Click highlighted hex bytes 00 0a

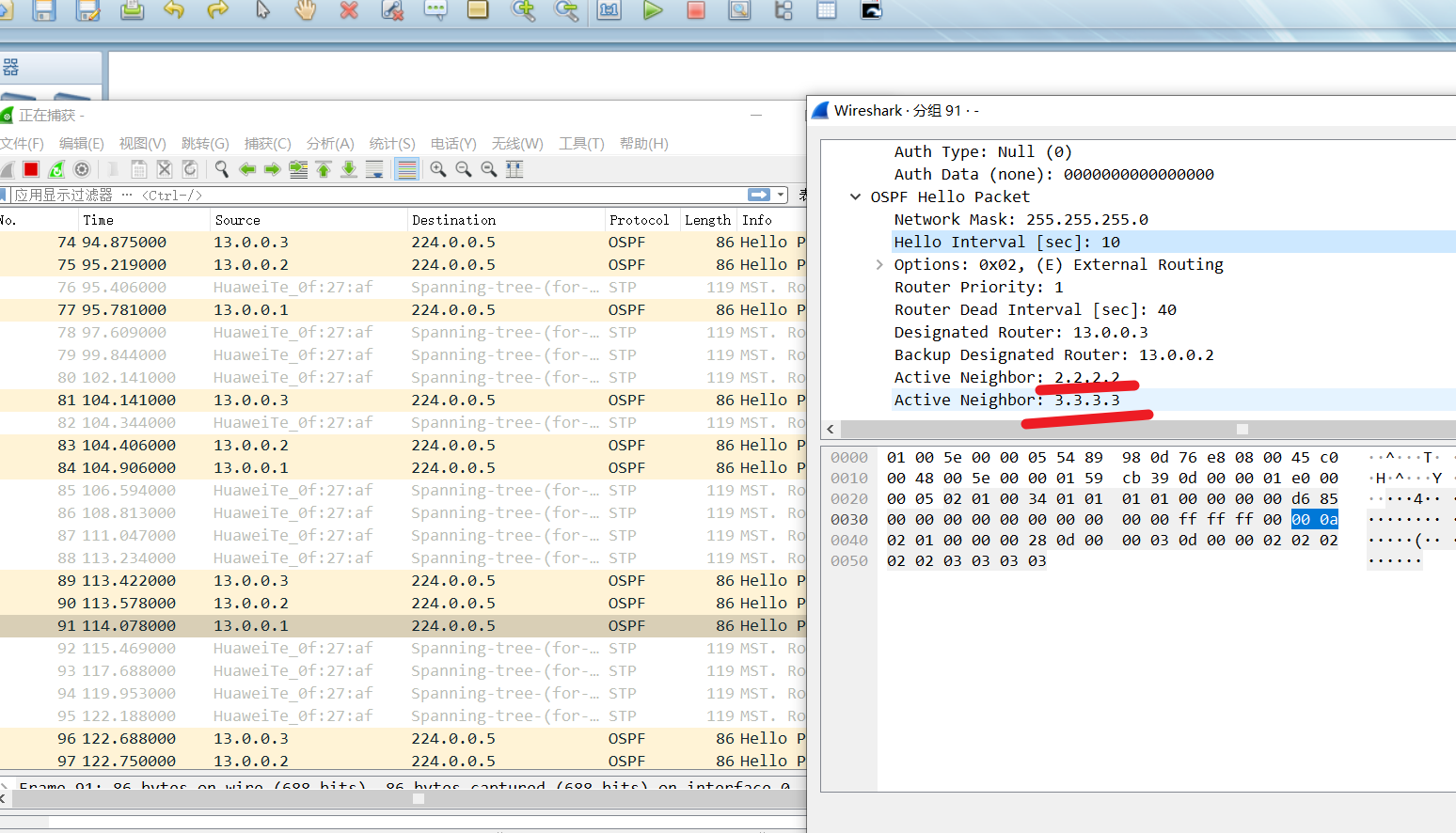1314,519
